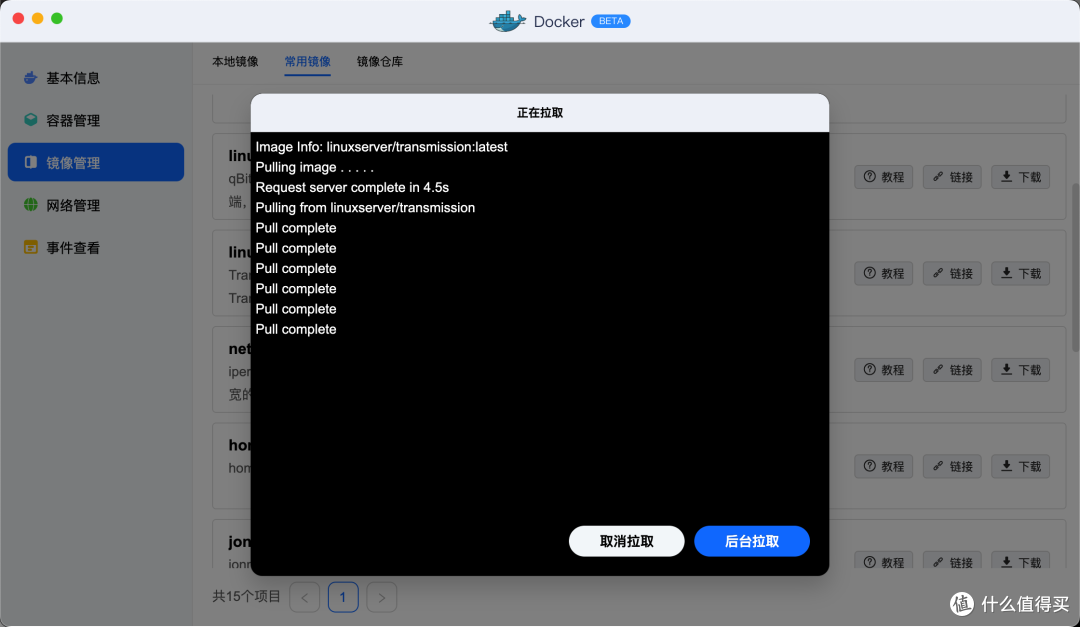Click the 共15个项目 total count text
Viewport: 1080px width, 627px height.
coord(247,597)
